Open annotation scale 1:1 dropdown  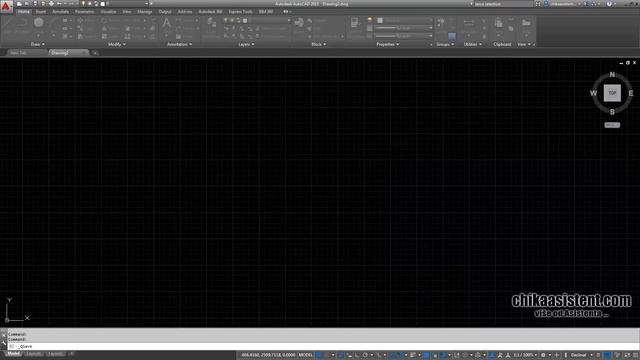(525, 355)
